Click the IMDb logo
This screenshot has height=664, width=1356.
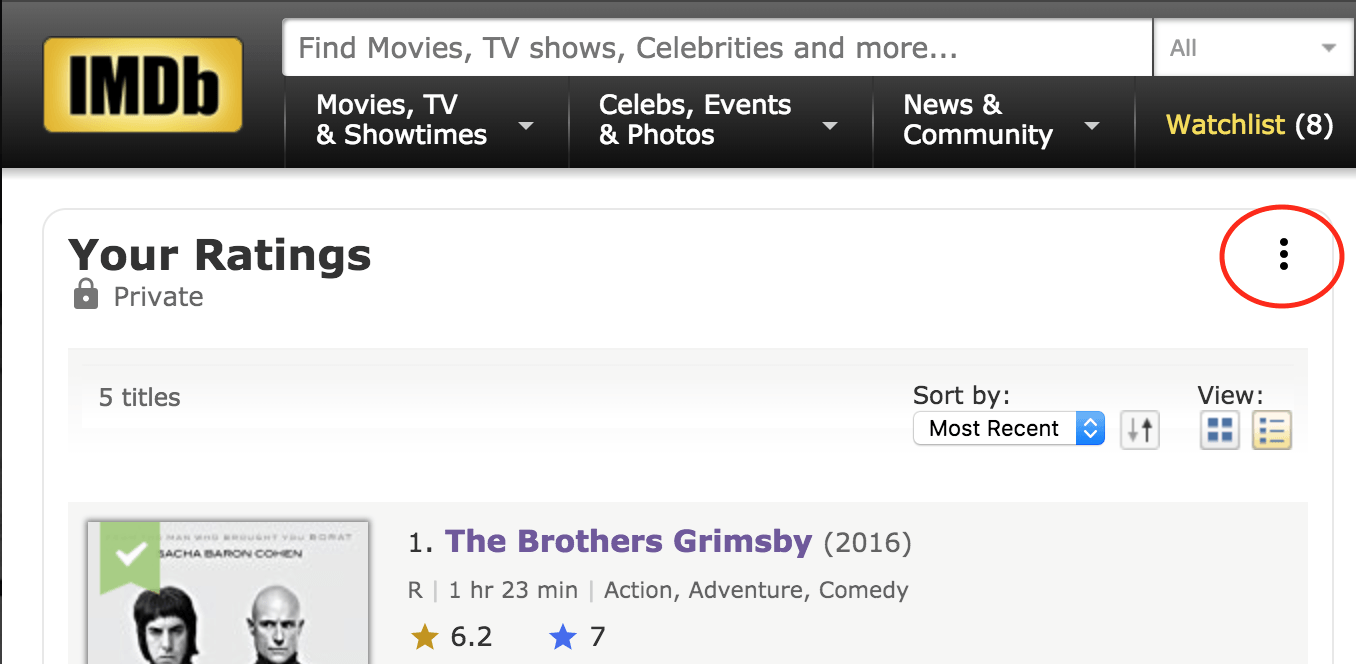[143, 85]
